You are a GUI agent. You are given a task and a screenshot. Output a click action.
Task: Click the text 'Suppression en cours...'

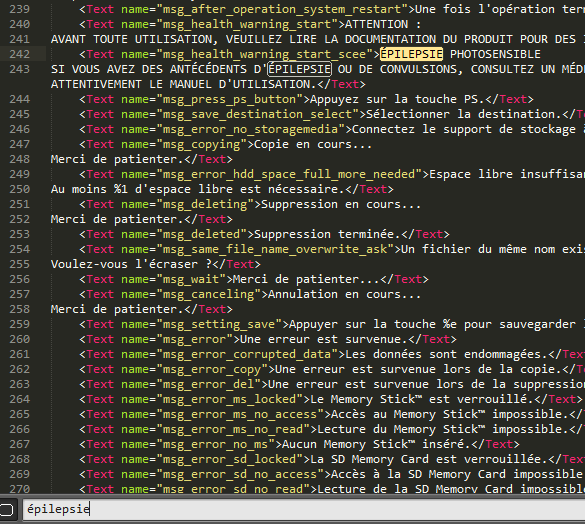tap(341, 205)
